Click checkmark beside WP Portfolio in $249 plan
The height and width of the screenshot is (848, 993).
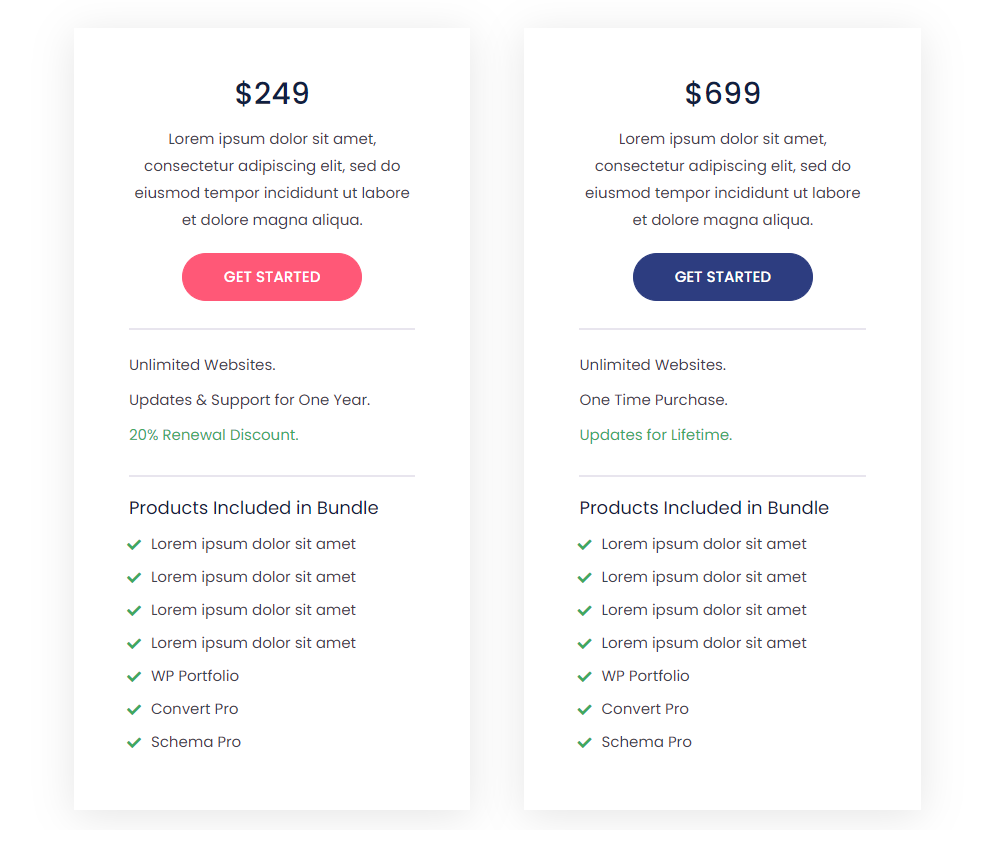134,676
